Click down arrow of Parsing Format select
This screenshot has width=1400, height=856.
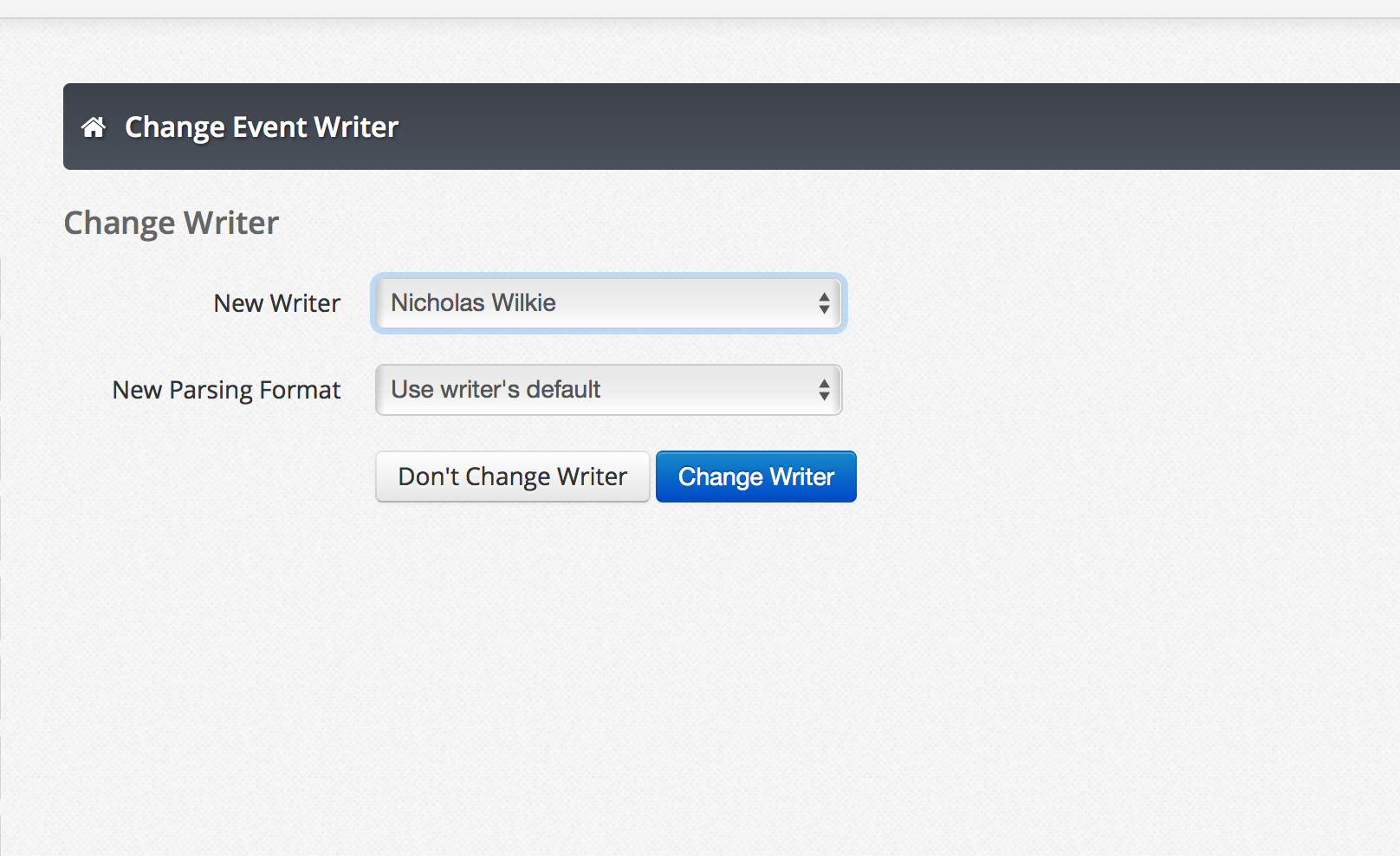click(x=824, y=396)
